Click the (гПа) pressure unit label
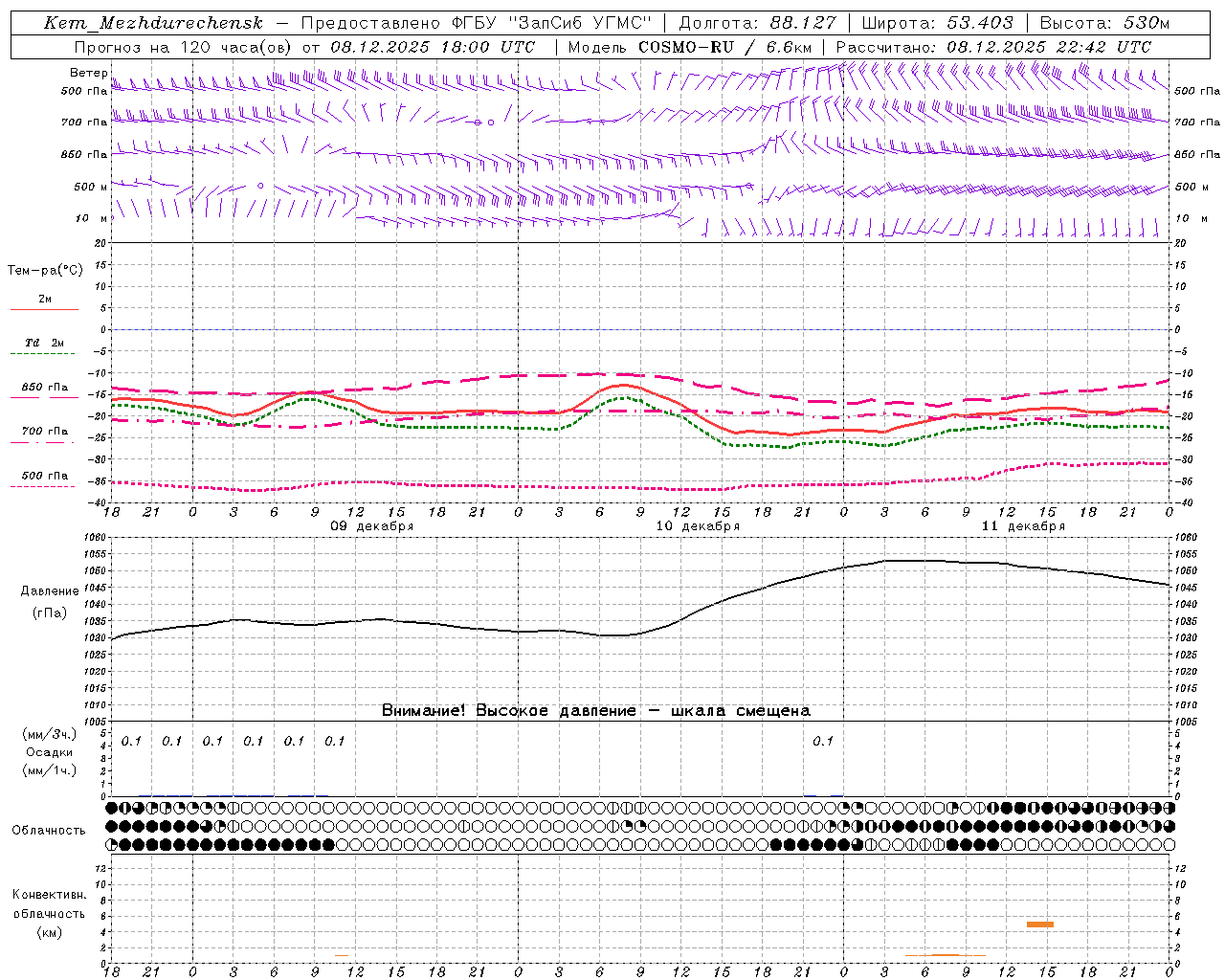1225x980 pixels. tap(50, 613)
